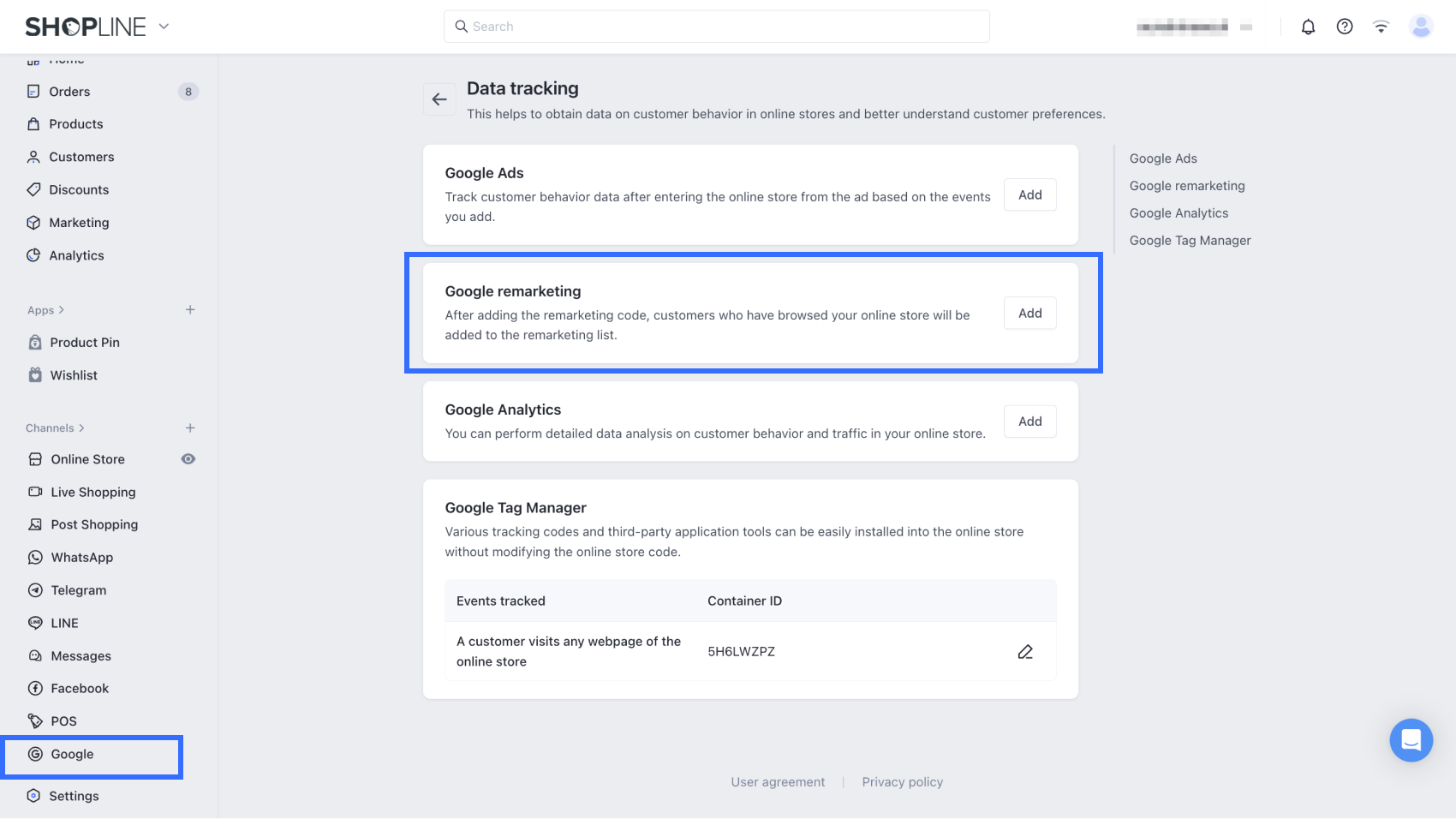1456x819 pixels.
Task: Add a new app with plus icon
Action: pyautogui.click(x=190, y=309)
